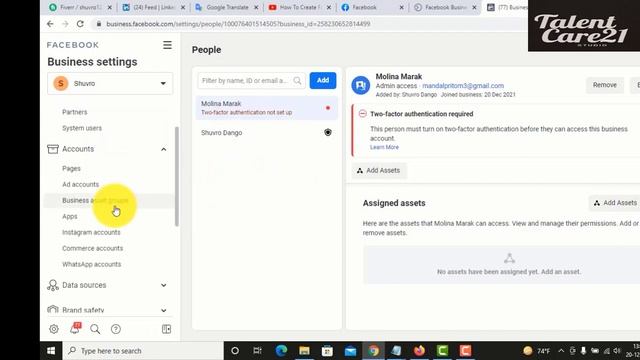Open Pages under Accounts

click(71, 168)
